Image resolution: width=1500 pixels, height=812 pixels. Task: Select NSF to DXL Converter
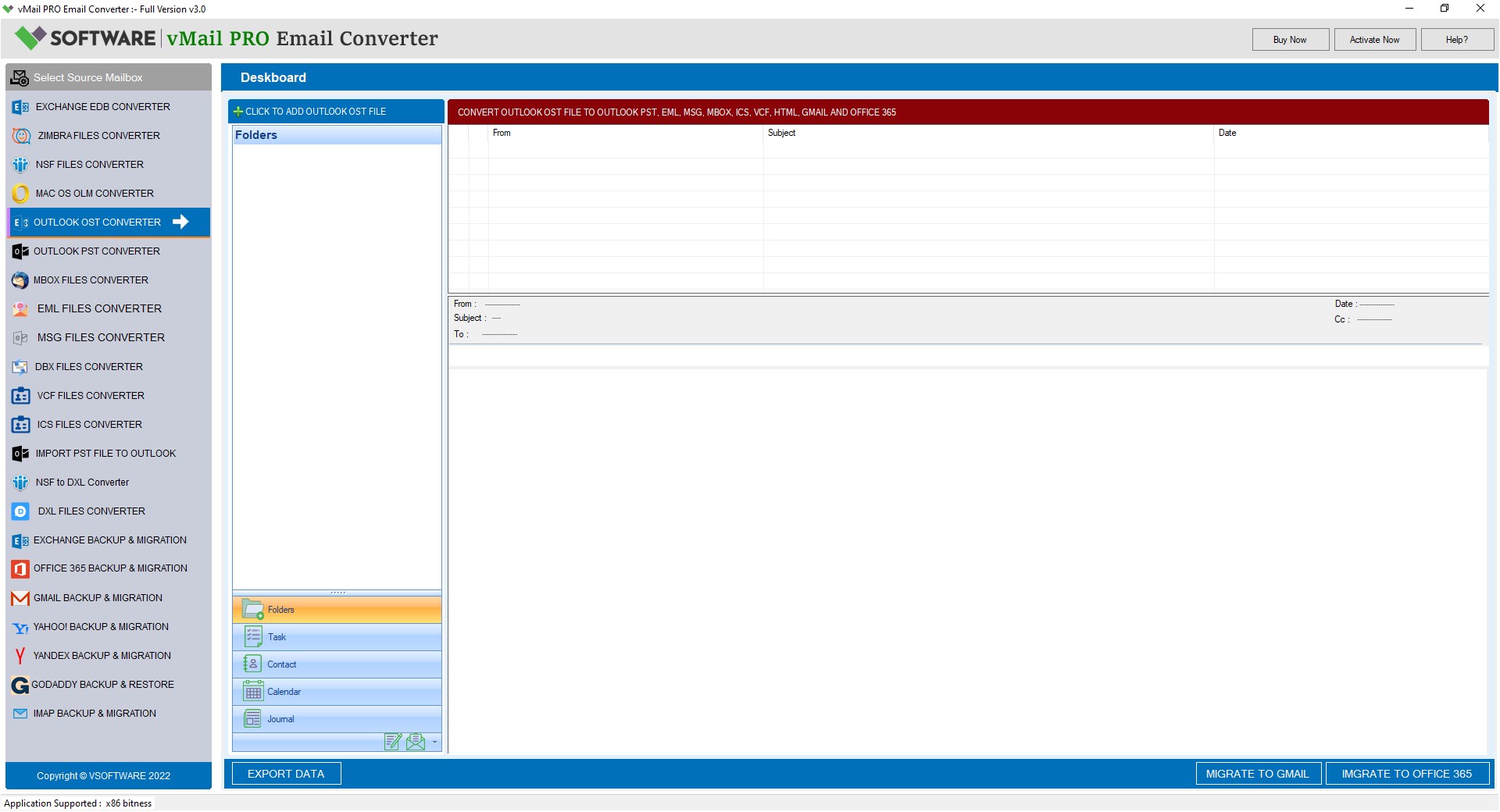pyautogui.click(x=109, y=483)
